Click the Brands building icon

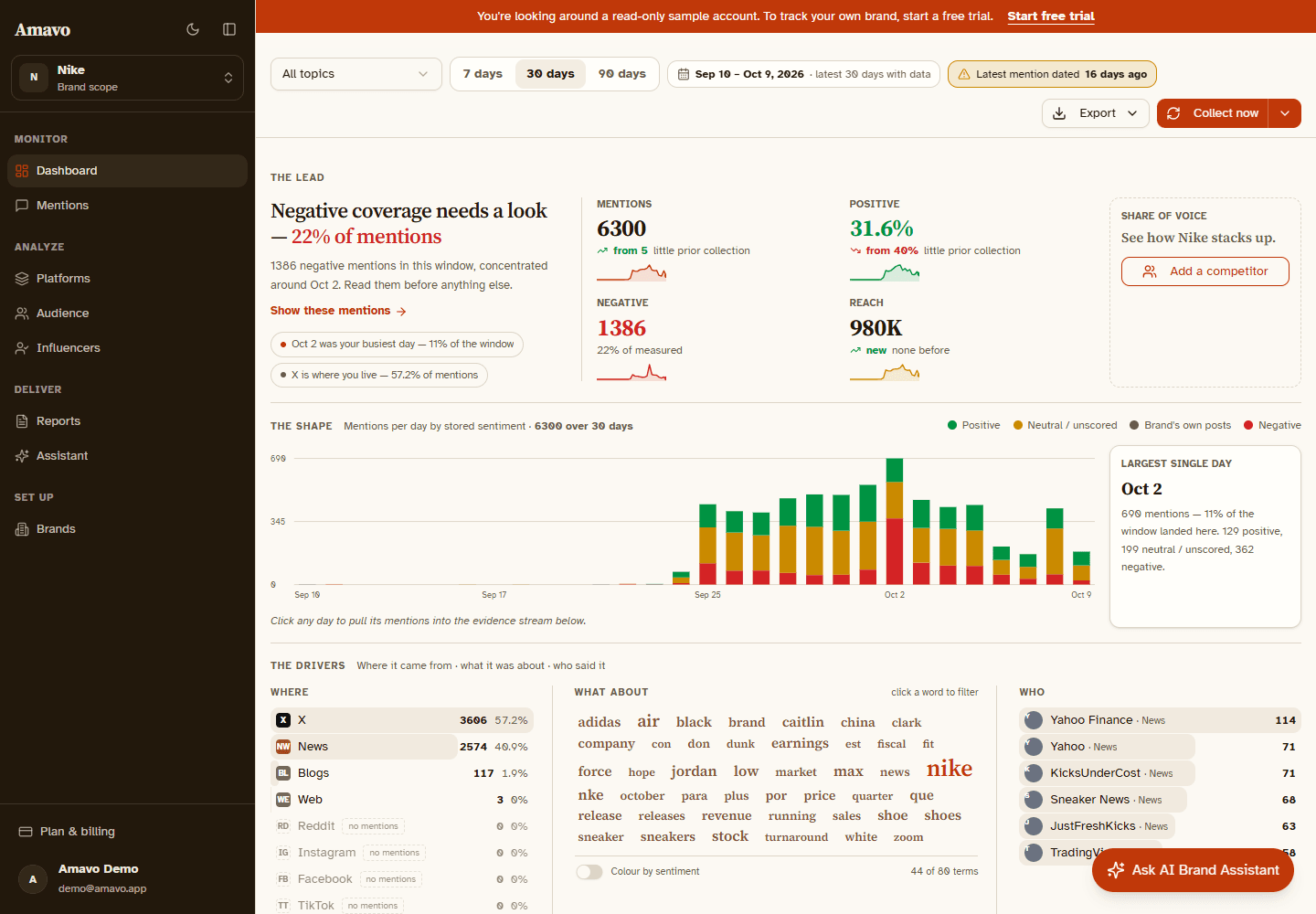pyautogui.click(x=22, y=529)
